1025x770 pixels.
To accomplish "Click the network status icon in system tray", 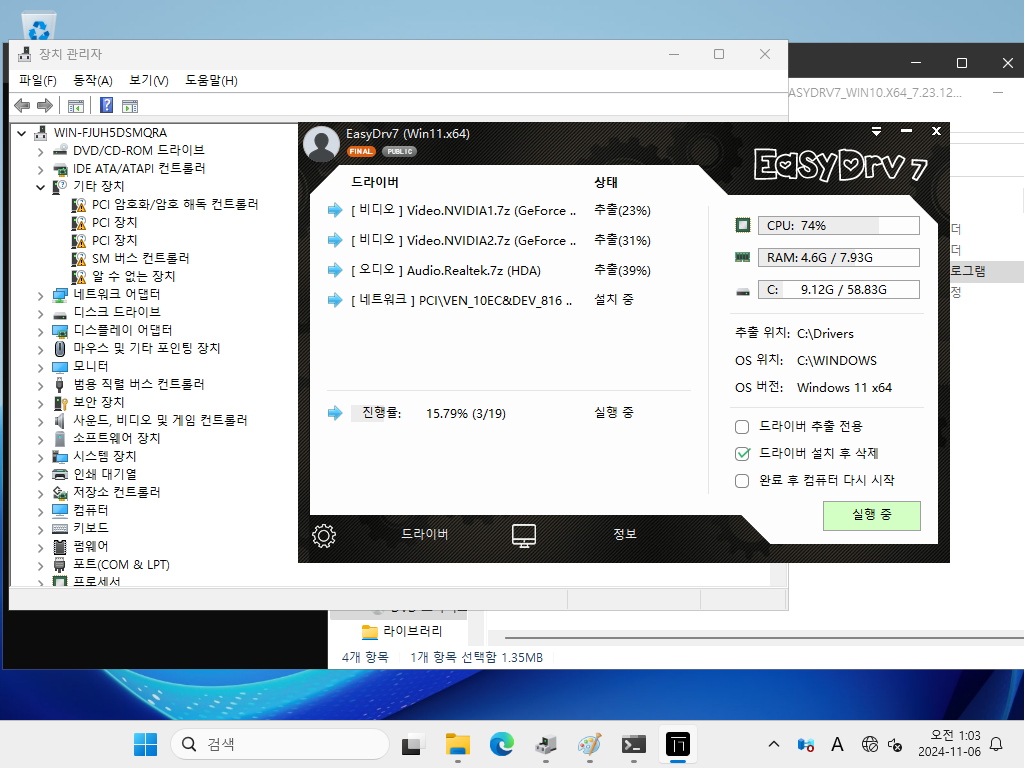I will click(869, 744).
